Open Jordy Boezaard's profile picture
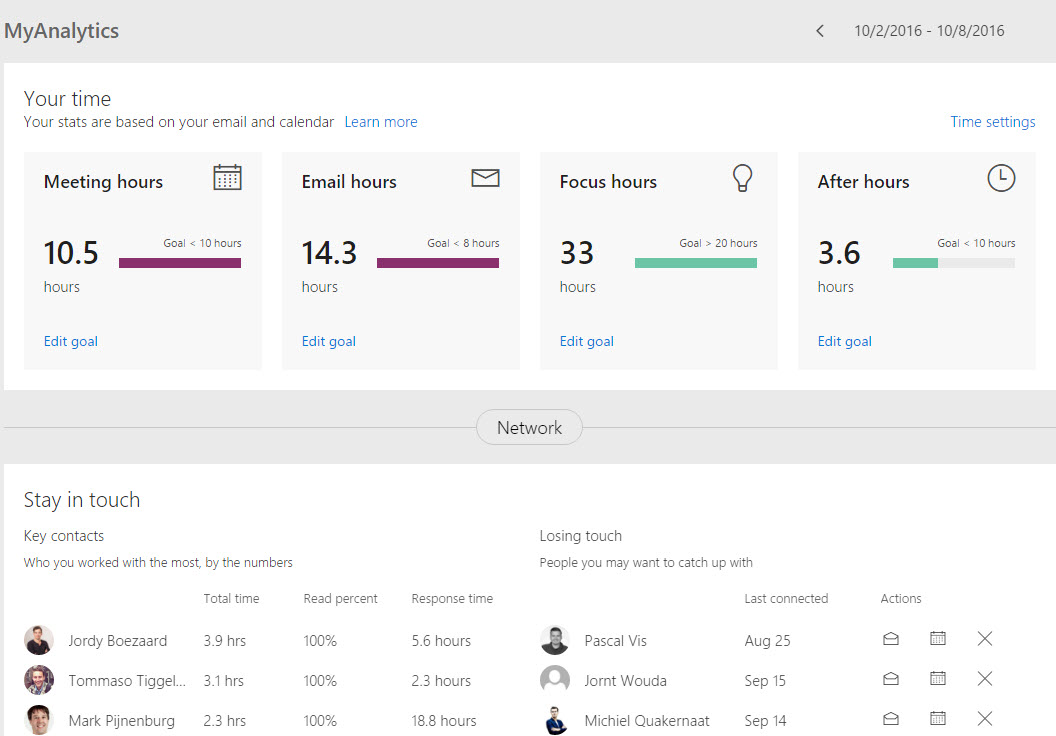Viewport: 1056px width, 736px height. [39, 640]
